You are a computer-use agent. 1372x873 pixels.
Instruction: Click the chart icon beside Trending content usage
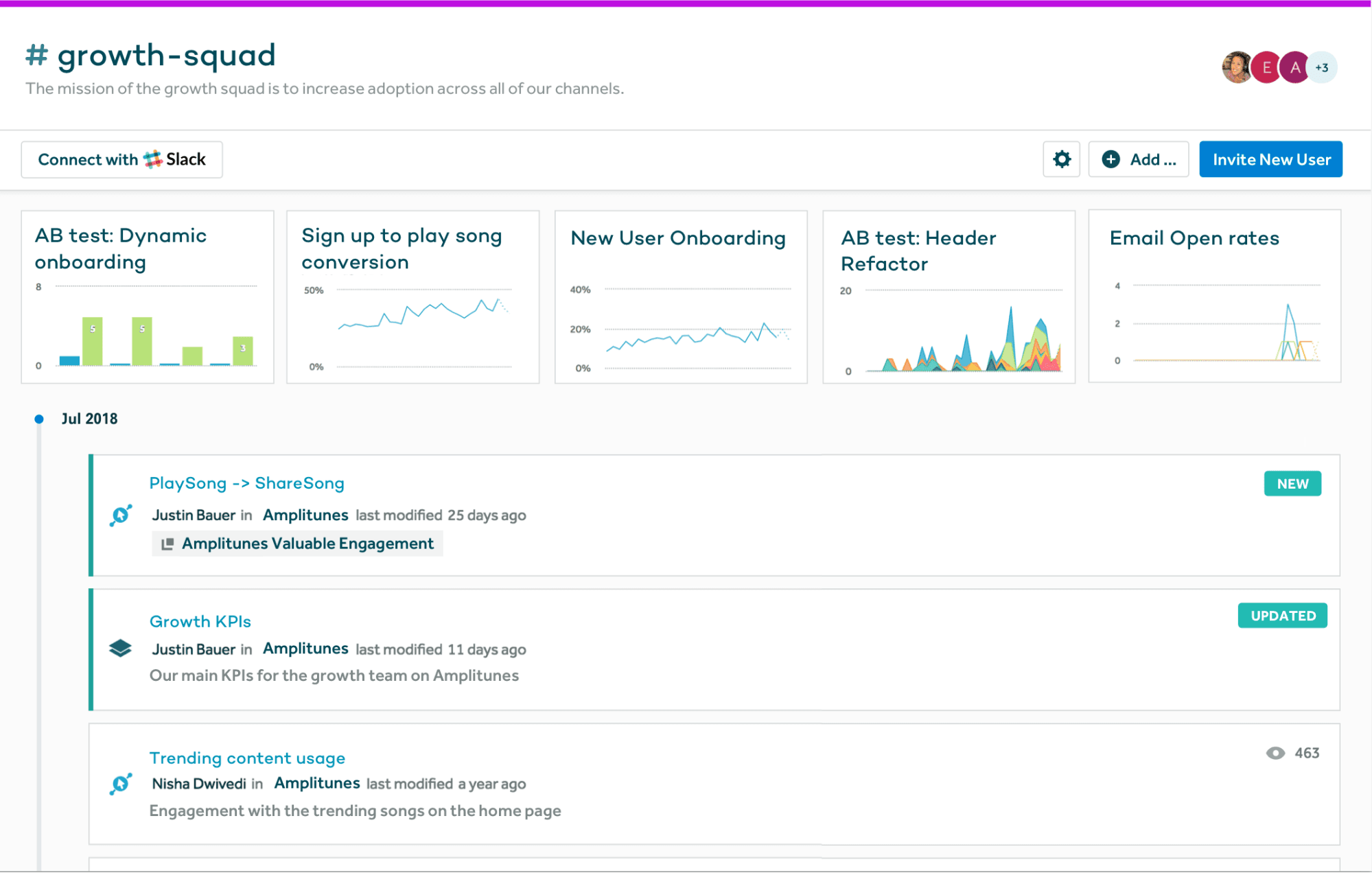pyautogui.click(x=121, y=783)
